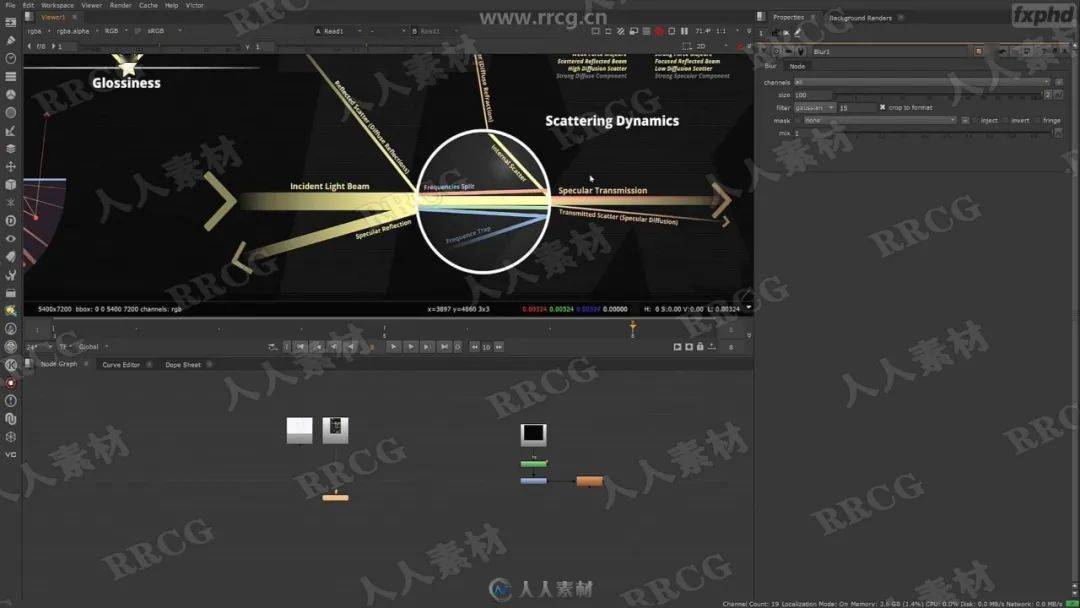Screen dimensions: 1080x608
Task: Click the red stop icon in the viewer toolbar
Action: 659,31
